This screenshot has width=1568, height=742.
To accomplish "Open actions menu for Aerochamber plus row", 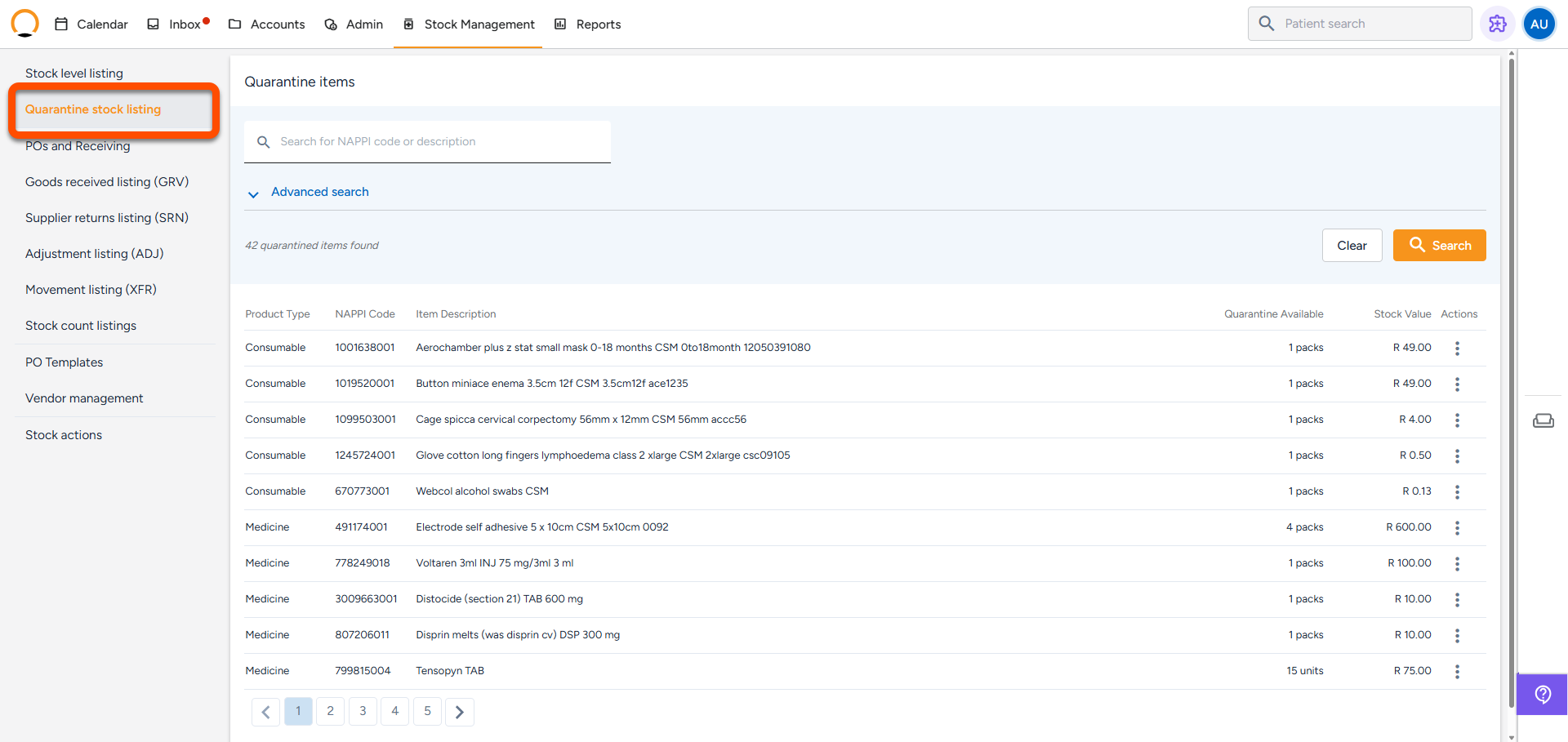I will [x=1457, y=349].
